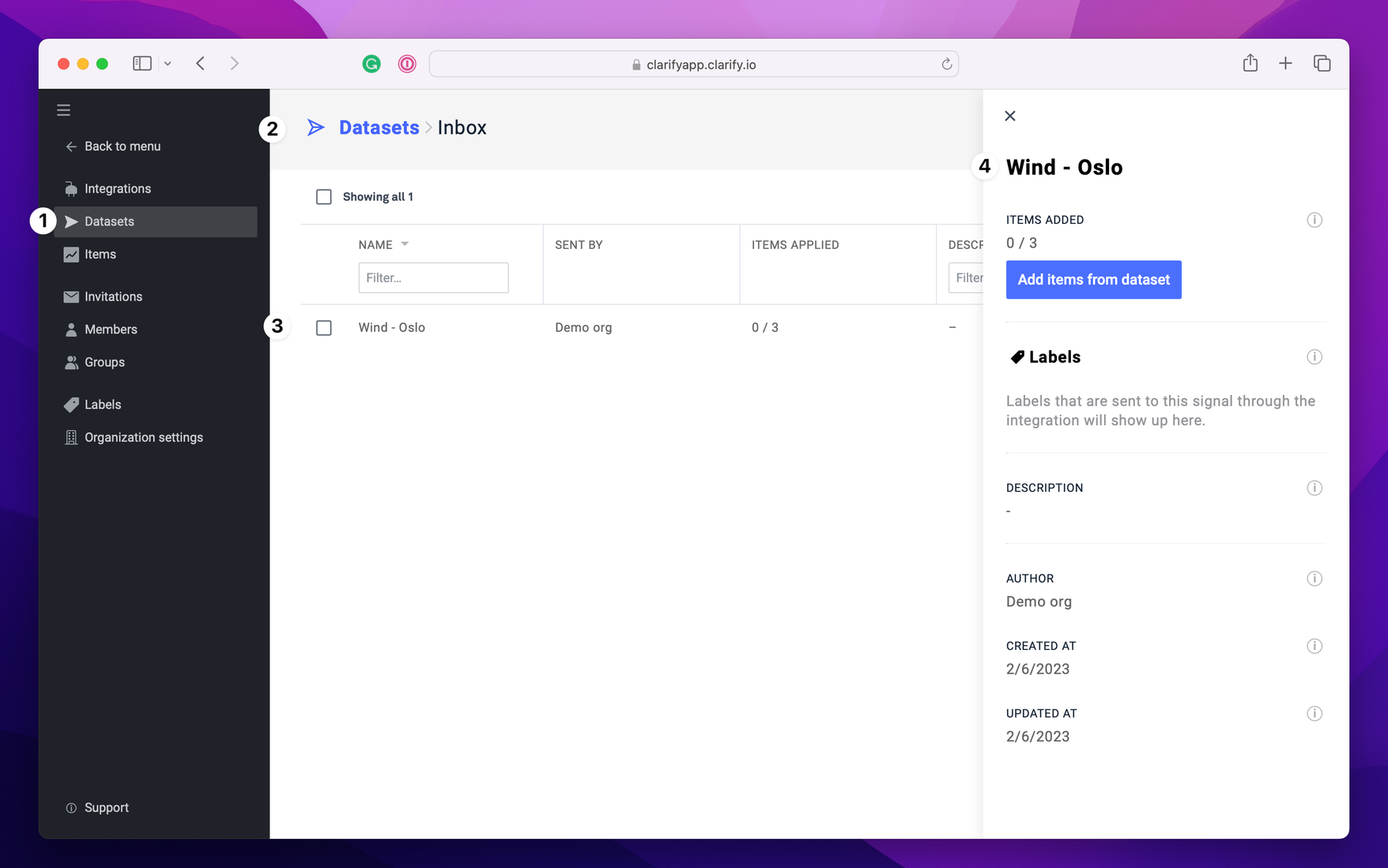The width and height of the screenshot is (1388, 868).
Task: Go back to menu
Action: click(x=113, y=146)
